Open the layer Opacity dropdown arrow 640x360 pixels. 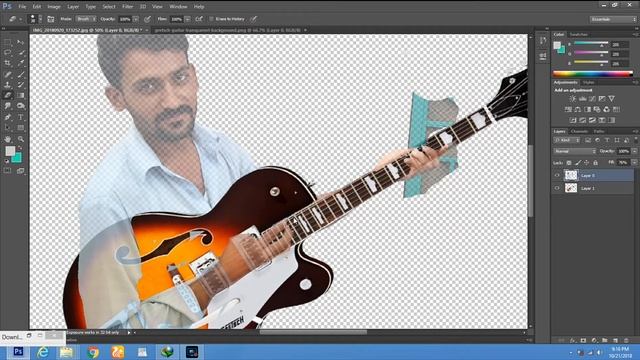[x=634, y=151]
